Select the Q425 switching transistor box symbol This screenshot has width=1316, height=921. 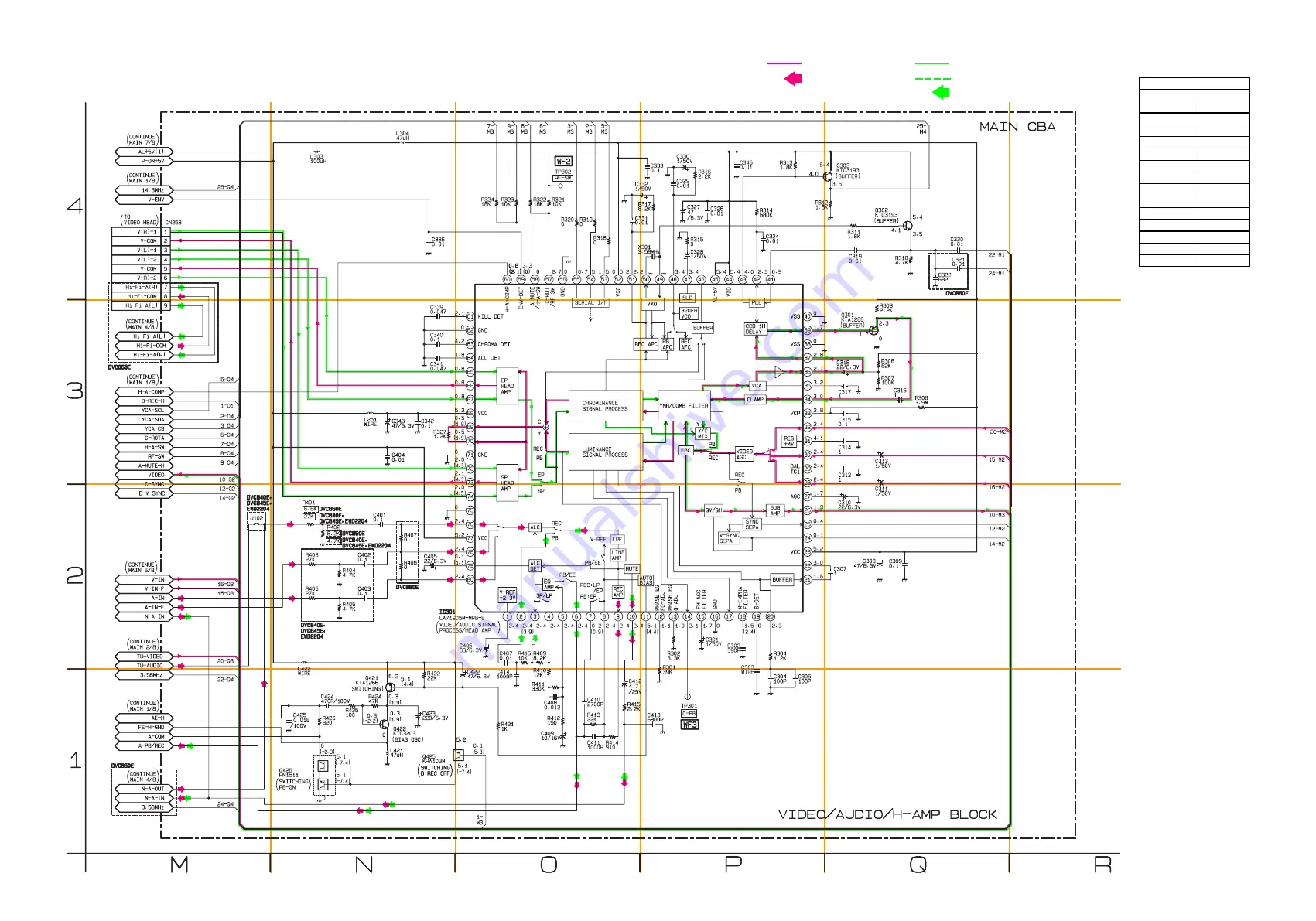(458, 755)
